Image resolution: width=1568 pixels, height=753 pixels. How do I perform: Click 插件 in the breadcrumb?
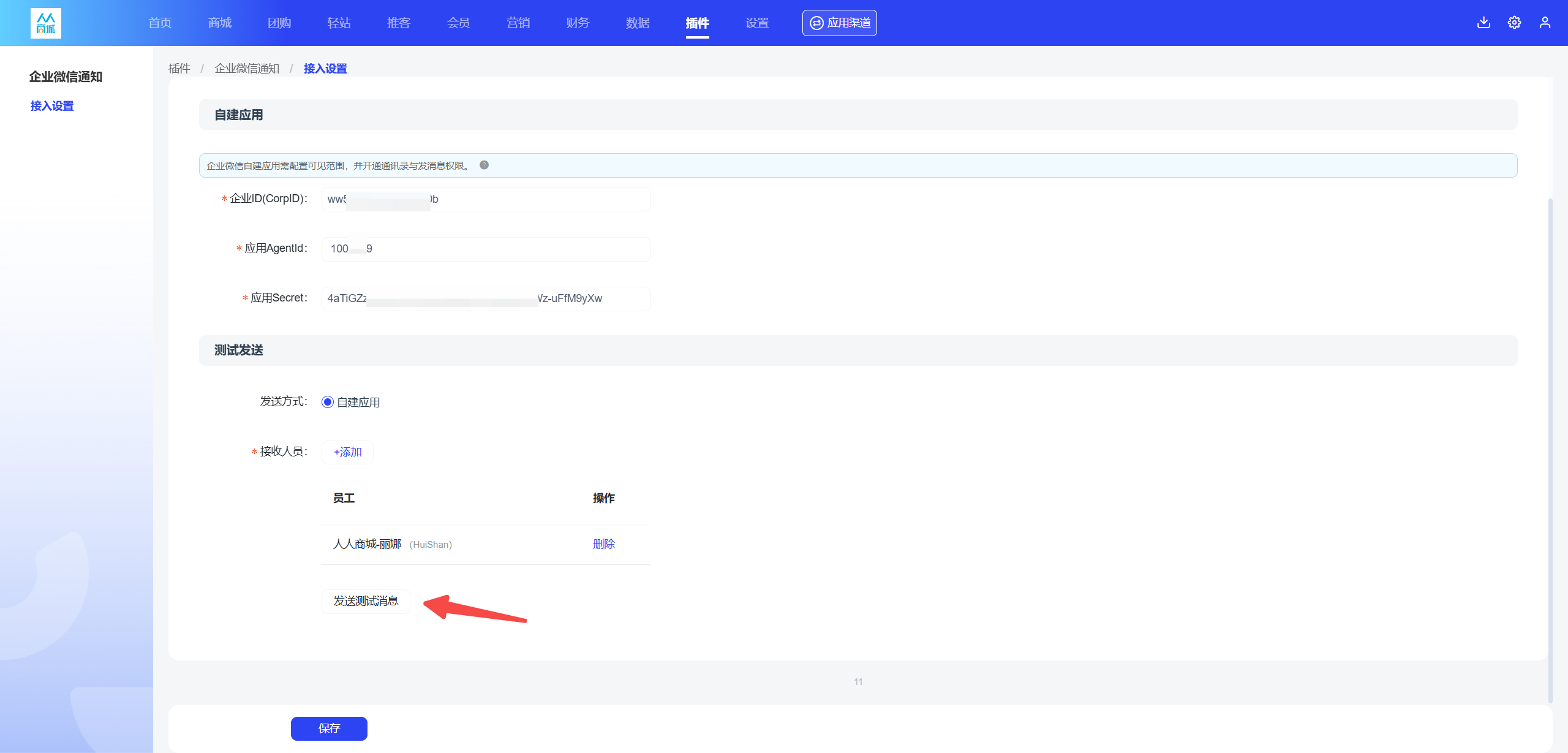179,68
